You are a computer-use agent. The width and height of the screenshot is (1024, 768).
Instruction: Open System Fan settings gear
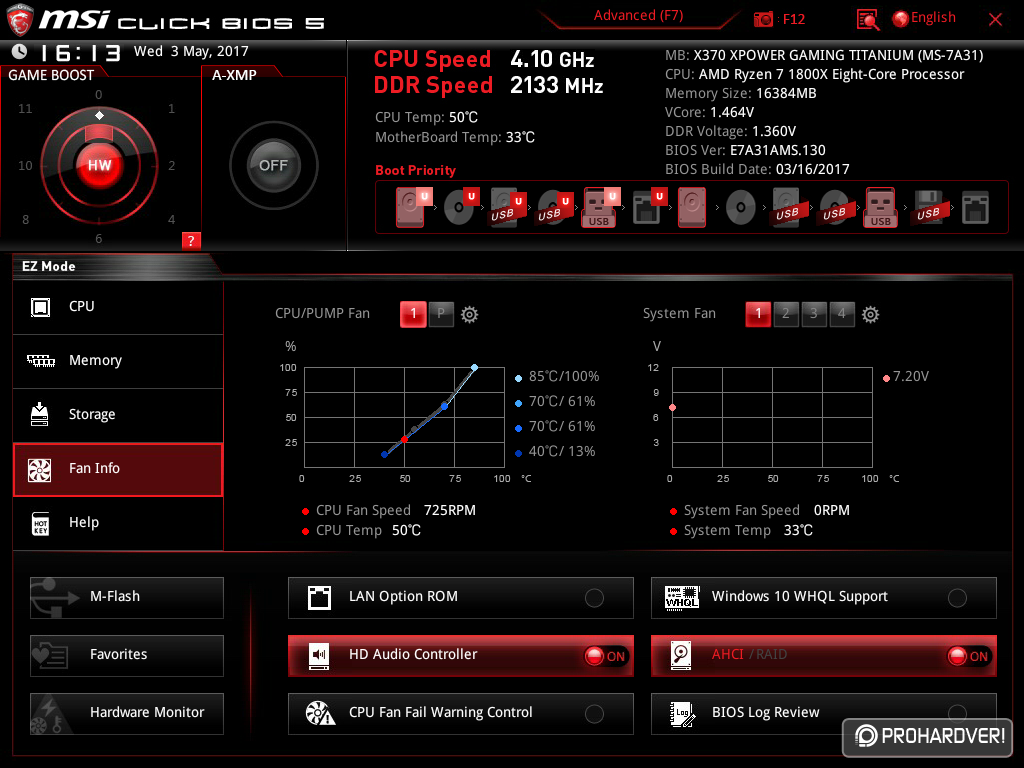pyautogui.click(x=871, y=315)
